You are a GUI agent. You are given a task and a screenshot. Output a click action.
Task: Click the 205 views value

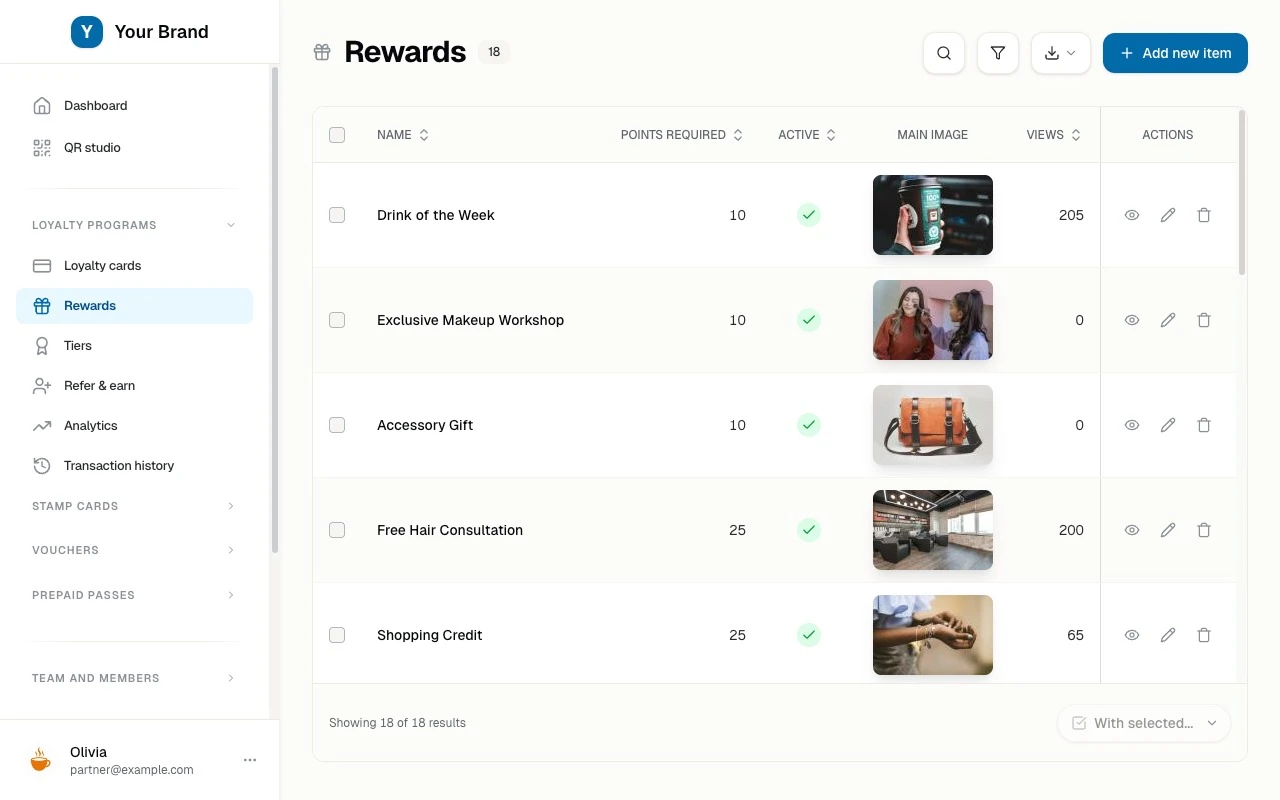[x=1071, y=215]
